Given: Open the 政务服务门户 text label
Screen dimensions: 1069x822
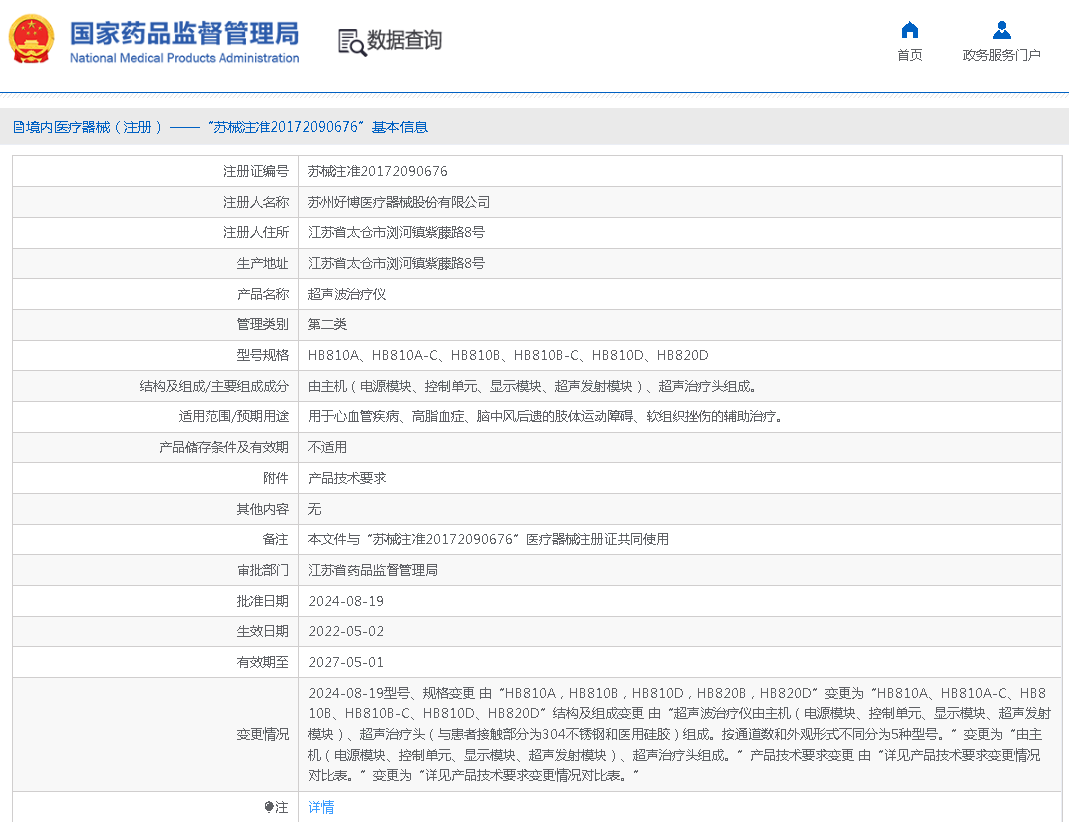Looking at the screenshot, I should click(1001, 55).
